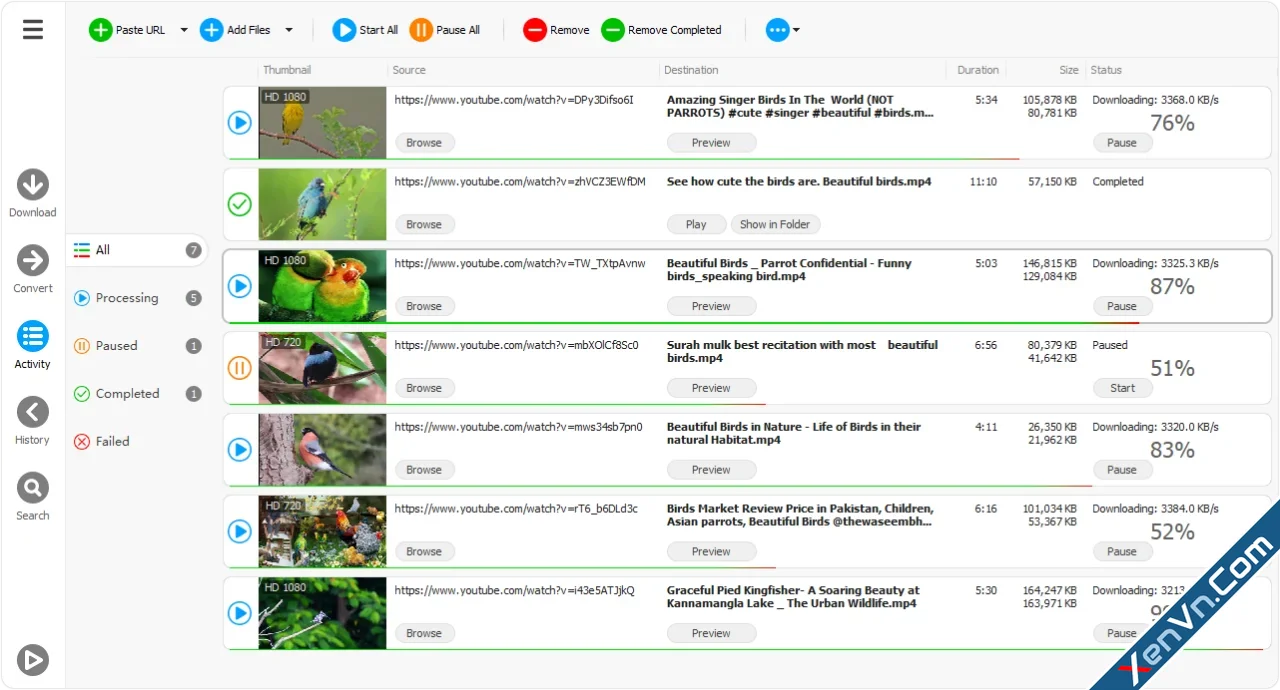The image size is (1280, 690).
Task: Click the 11:10 duration value
Action: [983, 182]
